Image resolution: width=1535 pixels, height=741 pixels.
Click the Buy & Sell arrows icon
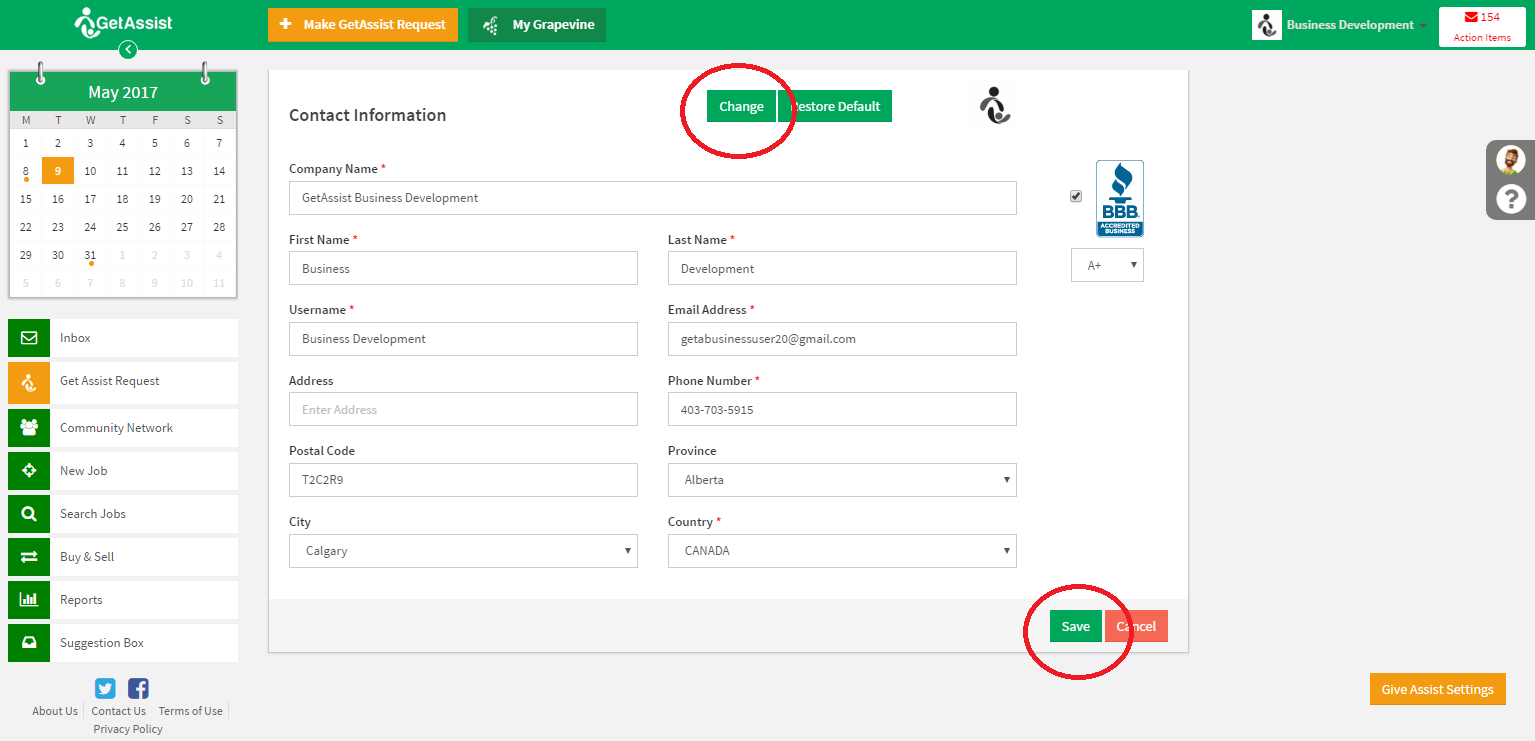click(29, 557)
